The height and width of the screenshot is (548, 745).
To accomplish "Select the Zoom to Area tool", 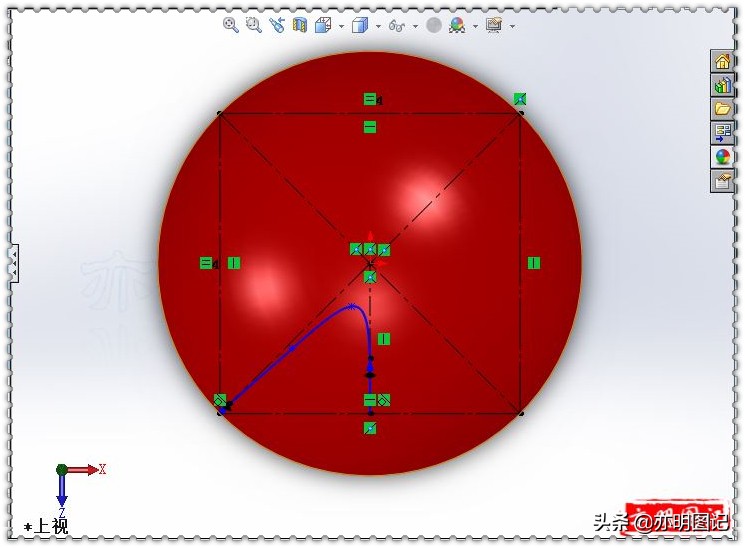I will (254, 25).
